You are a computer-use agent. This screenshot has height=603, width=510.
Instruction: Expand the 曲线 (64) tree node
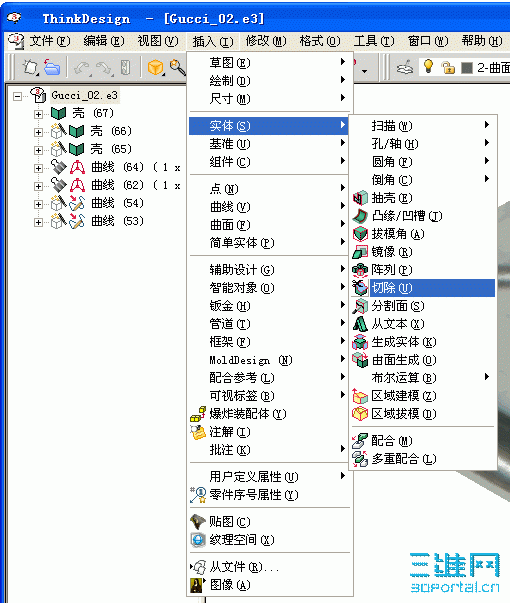(x=38, y=168)
